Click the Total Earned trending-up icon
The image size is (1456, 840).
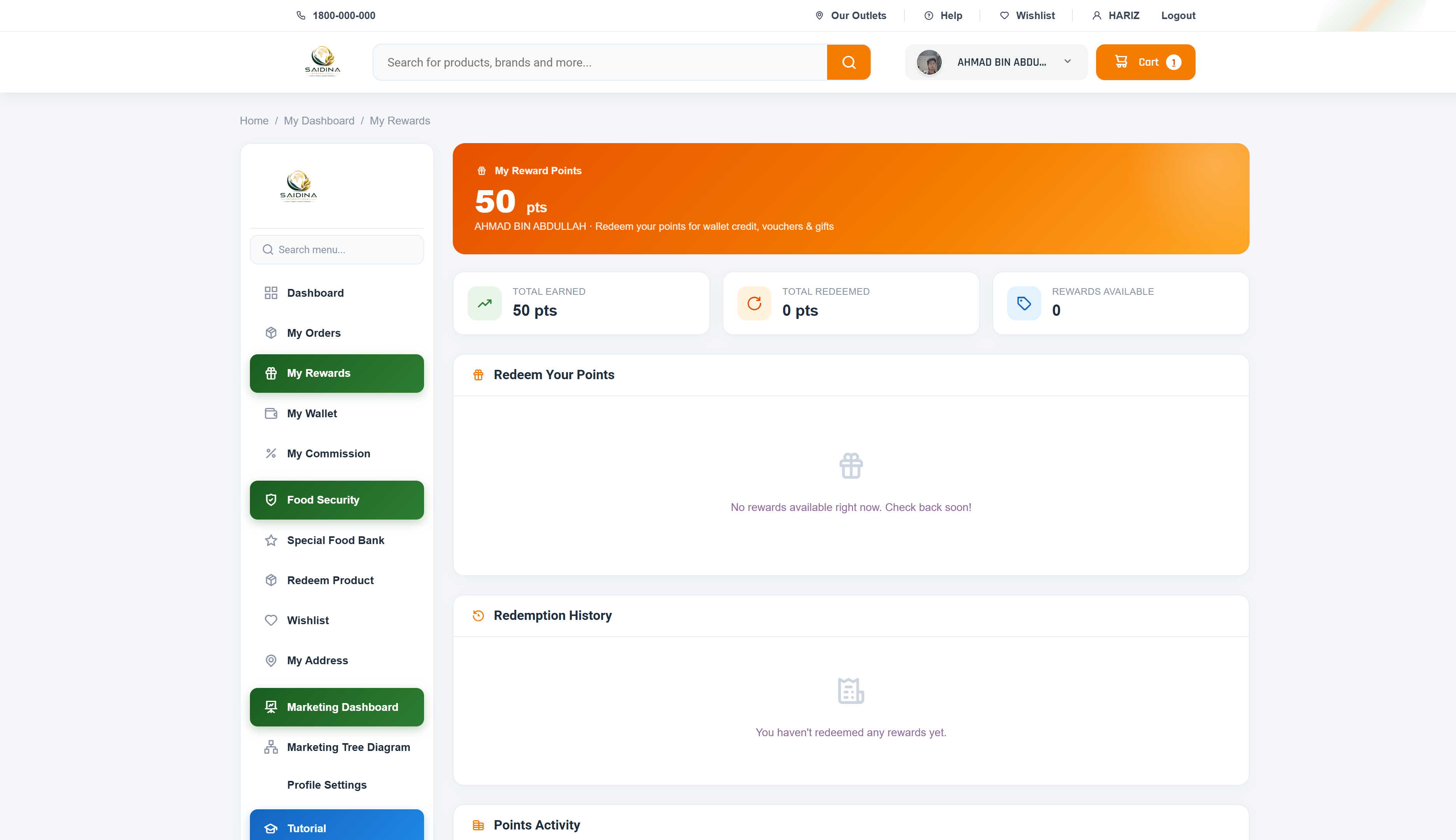pyautogui.click(x=484, y=303)
